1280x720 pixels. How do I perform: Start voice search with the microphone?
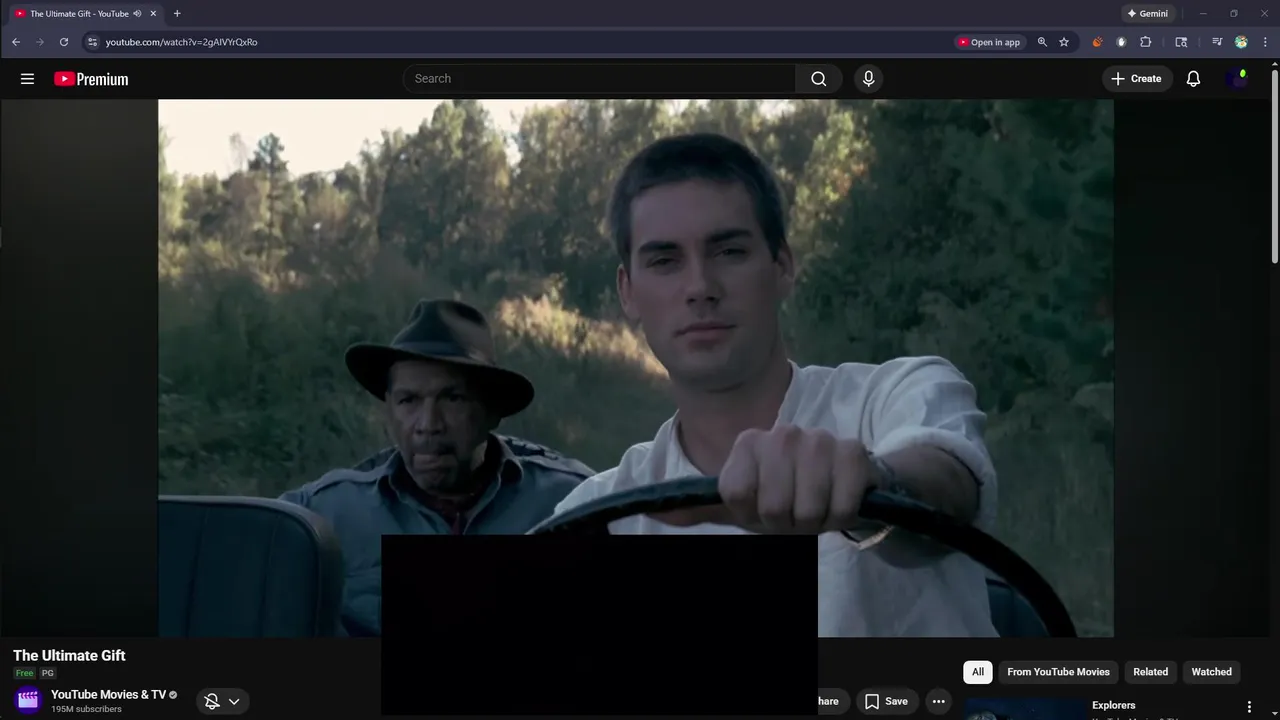(x=868, y=79)
